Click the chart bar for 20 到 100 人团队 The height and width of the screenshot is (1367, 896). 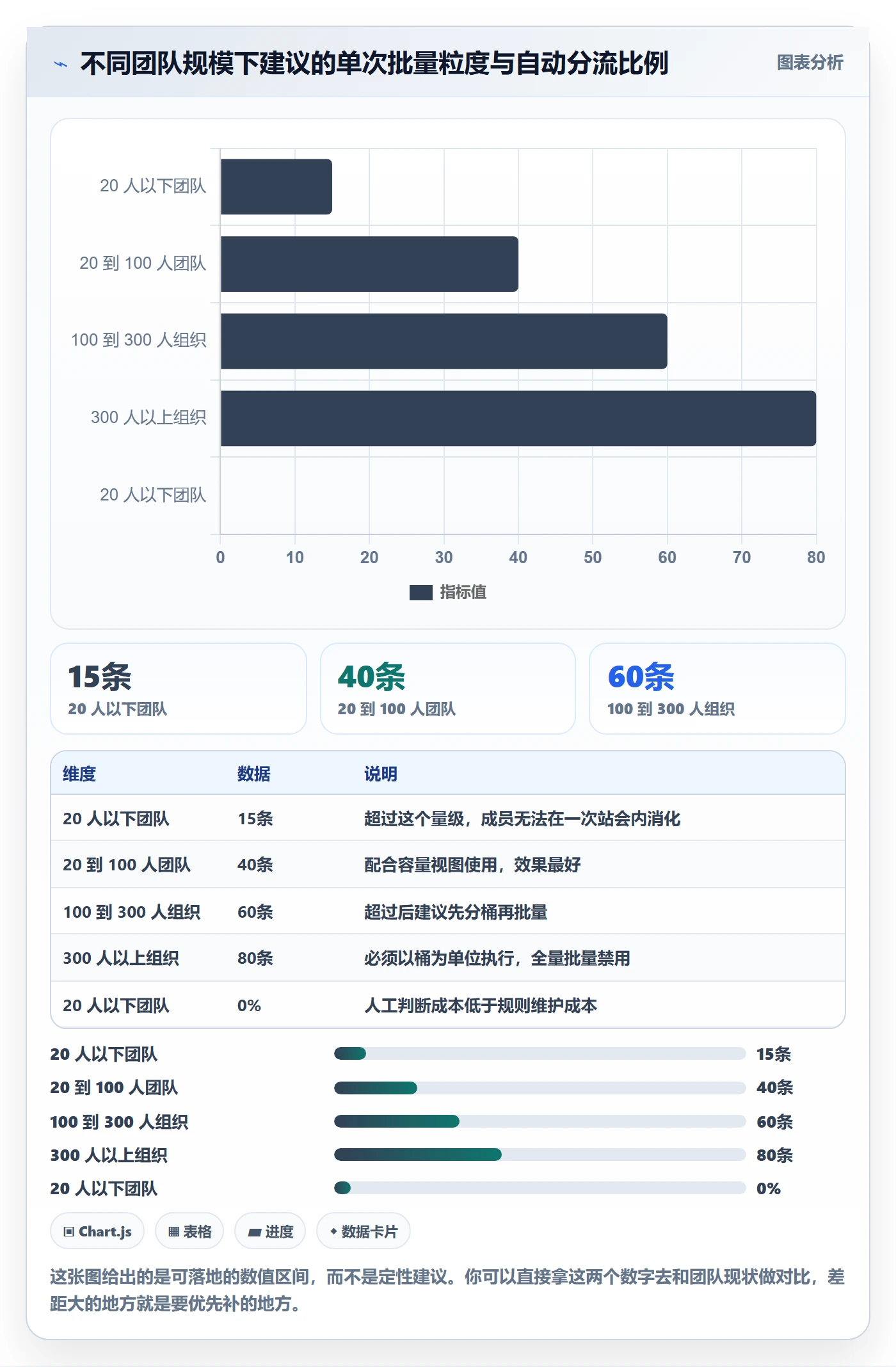coord(369,264)
